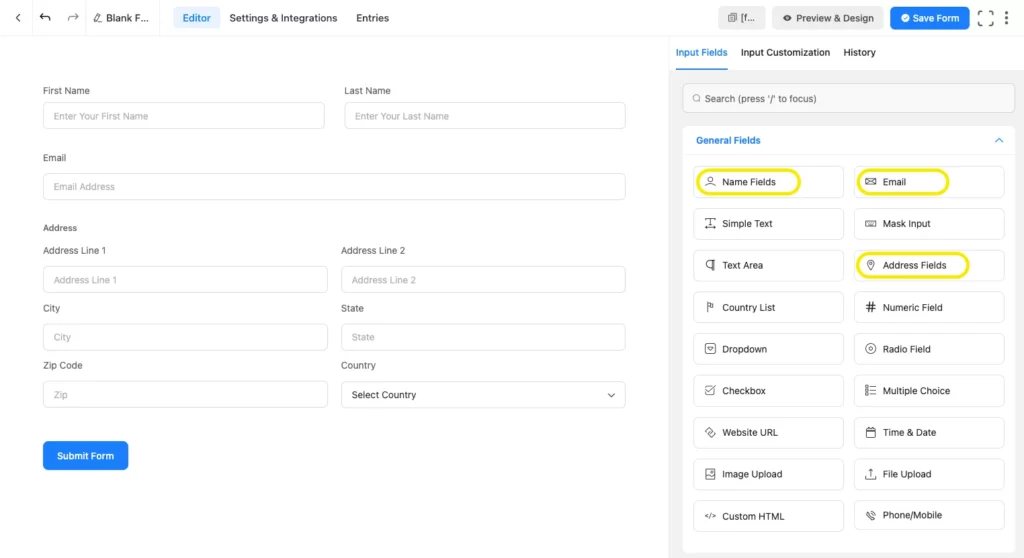
Task: Open the three-dot more options menu
Action: pyautogui.click(x=1006, y=18)
